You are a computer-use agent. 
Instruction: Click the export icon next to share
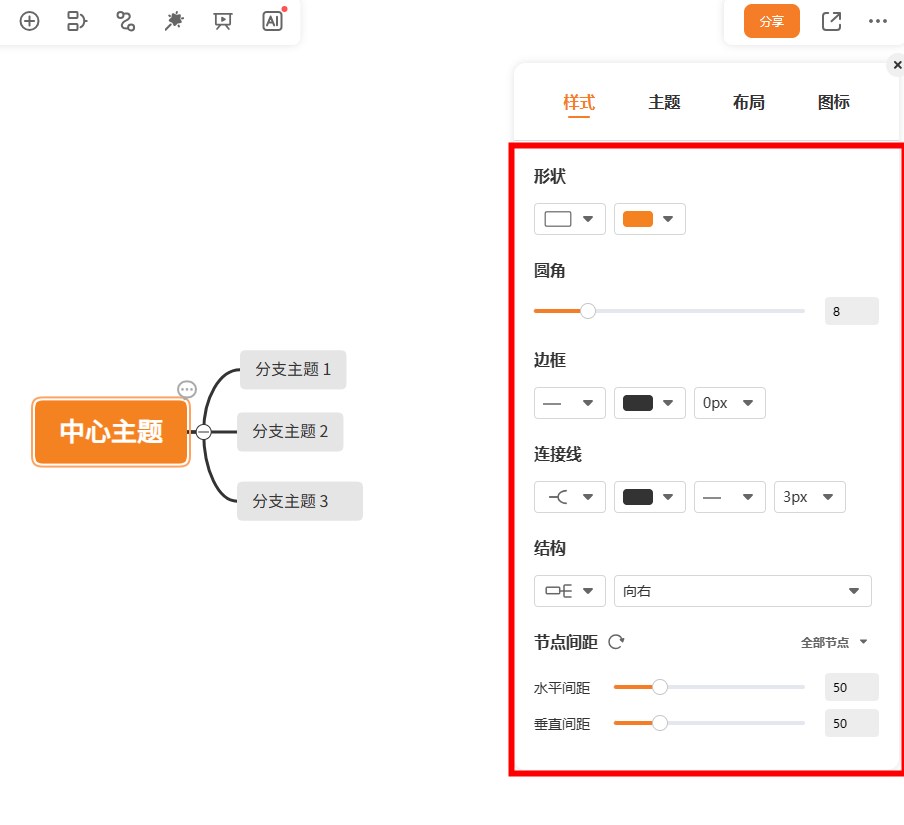pyautogui.click(x=831, y=21)
